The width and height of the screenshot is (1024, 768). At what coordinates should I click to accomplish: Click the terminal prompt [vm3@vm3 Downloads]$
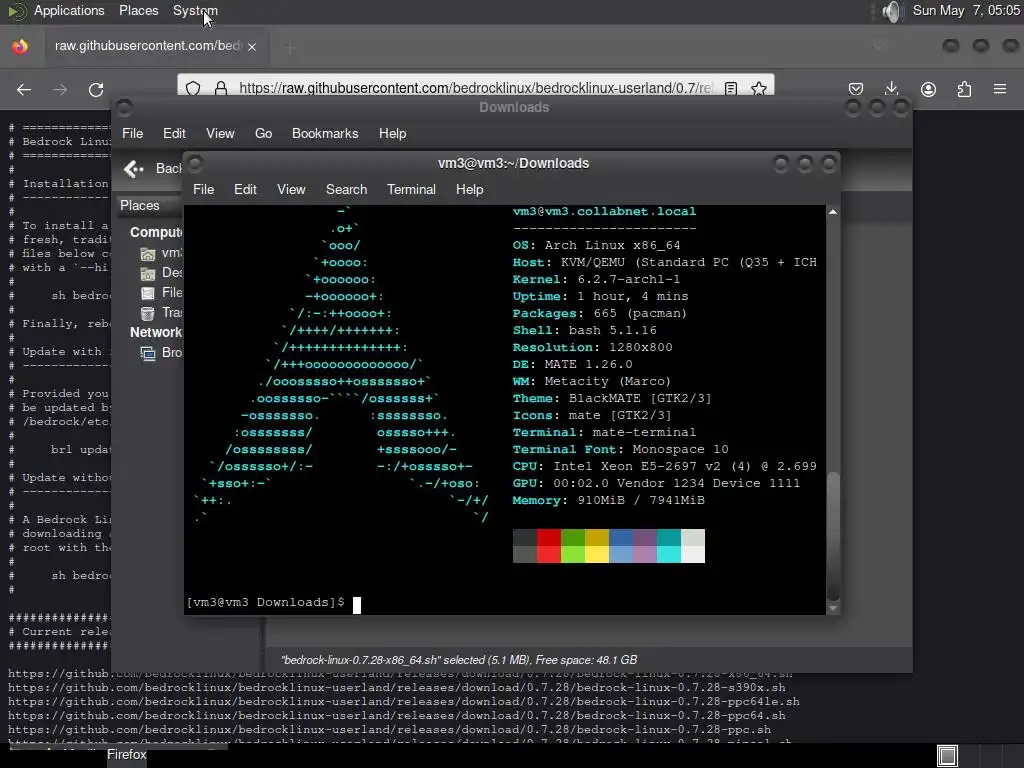pos(266,602)
